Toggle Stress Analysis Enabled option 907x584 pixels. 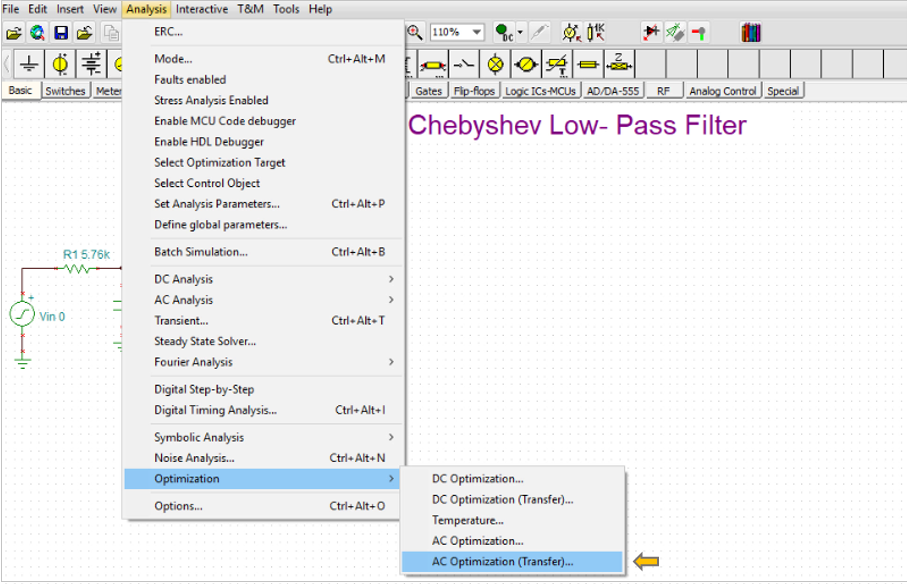(x=211, y=100)
